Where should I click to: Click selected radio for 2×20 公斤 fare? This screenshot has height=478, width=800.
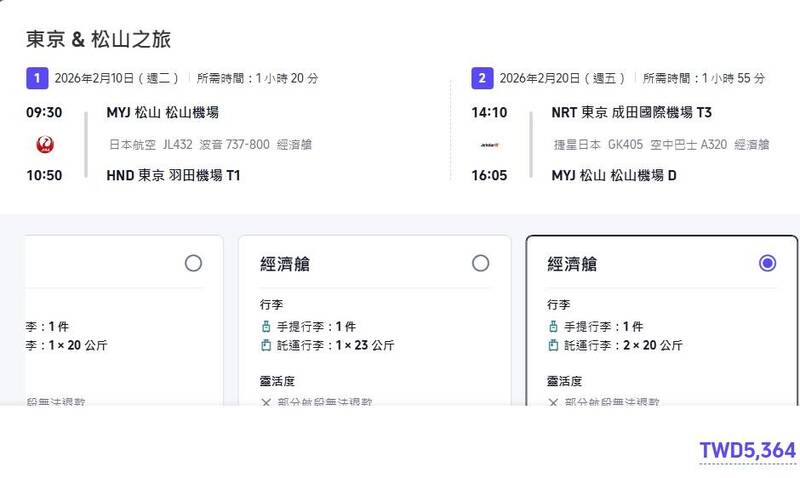[767, 263]
